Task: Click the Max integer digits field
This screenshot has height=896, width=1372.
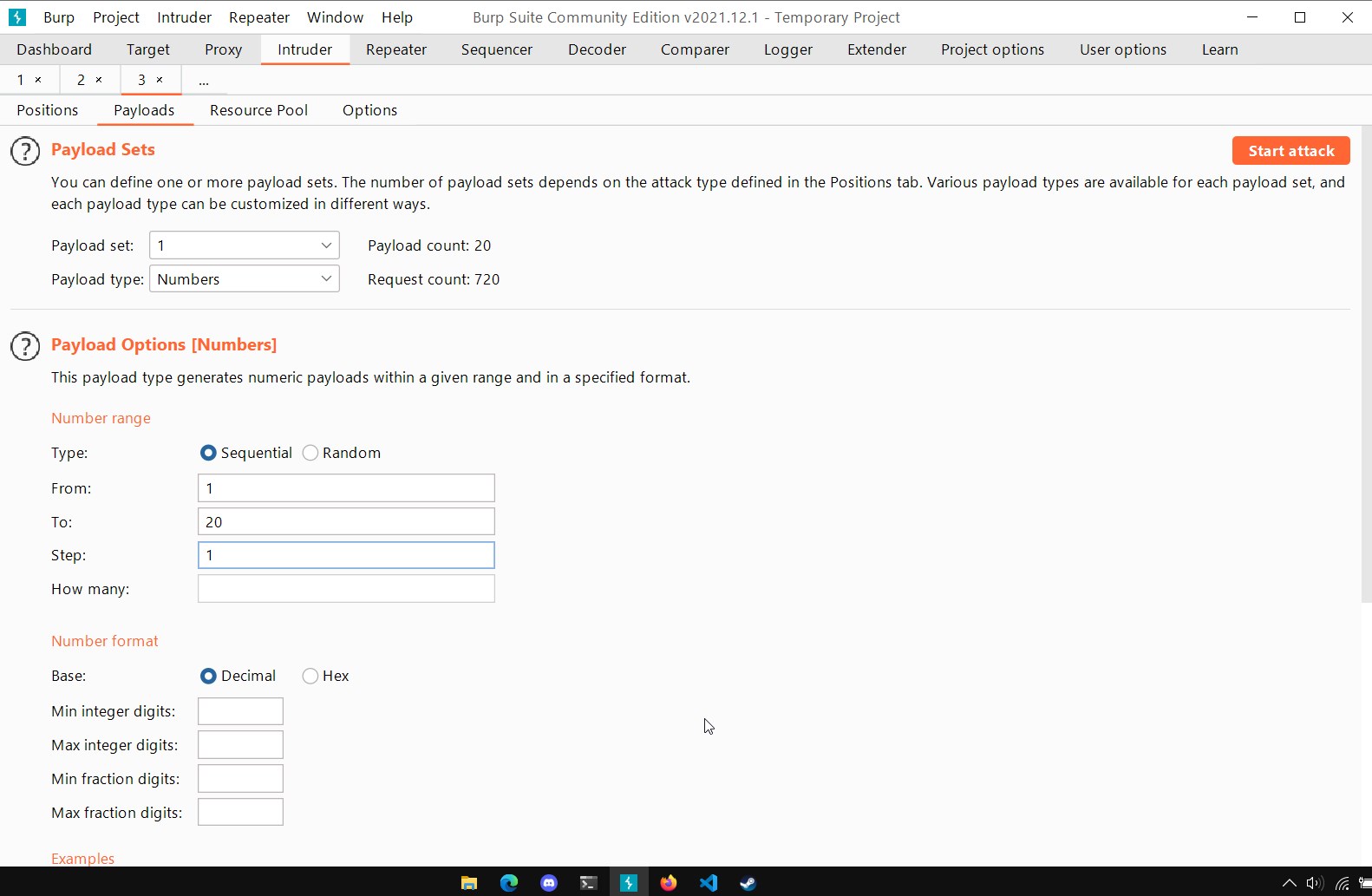Action: coord(240,745)
